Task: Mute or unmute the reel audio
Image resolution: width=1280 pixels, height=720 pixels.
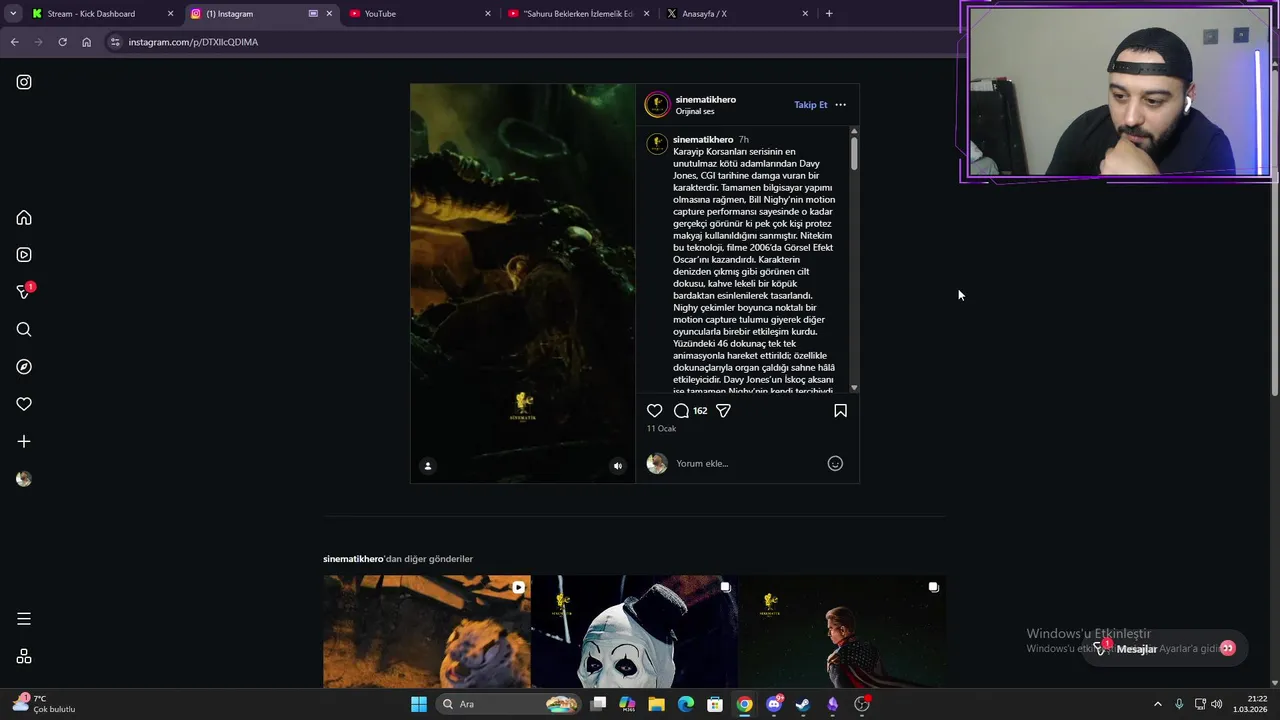Action: (x=617, y=466)
